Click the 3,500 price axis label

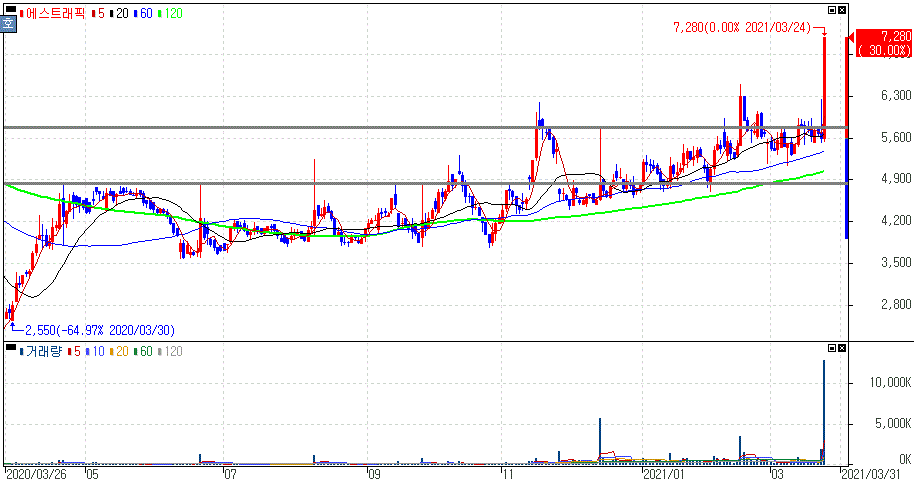coord(896,262)
